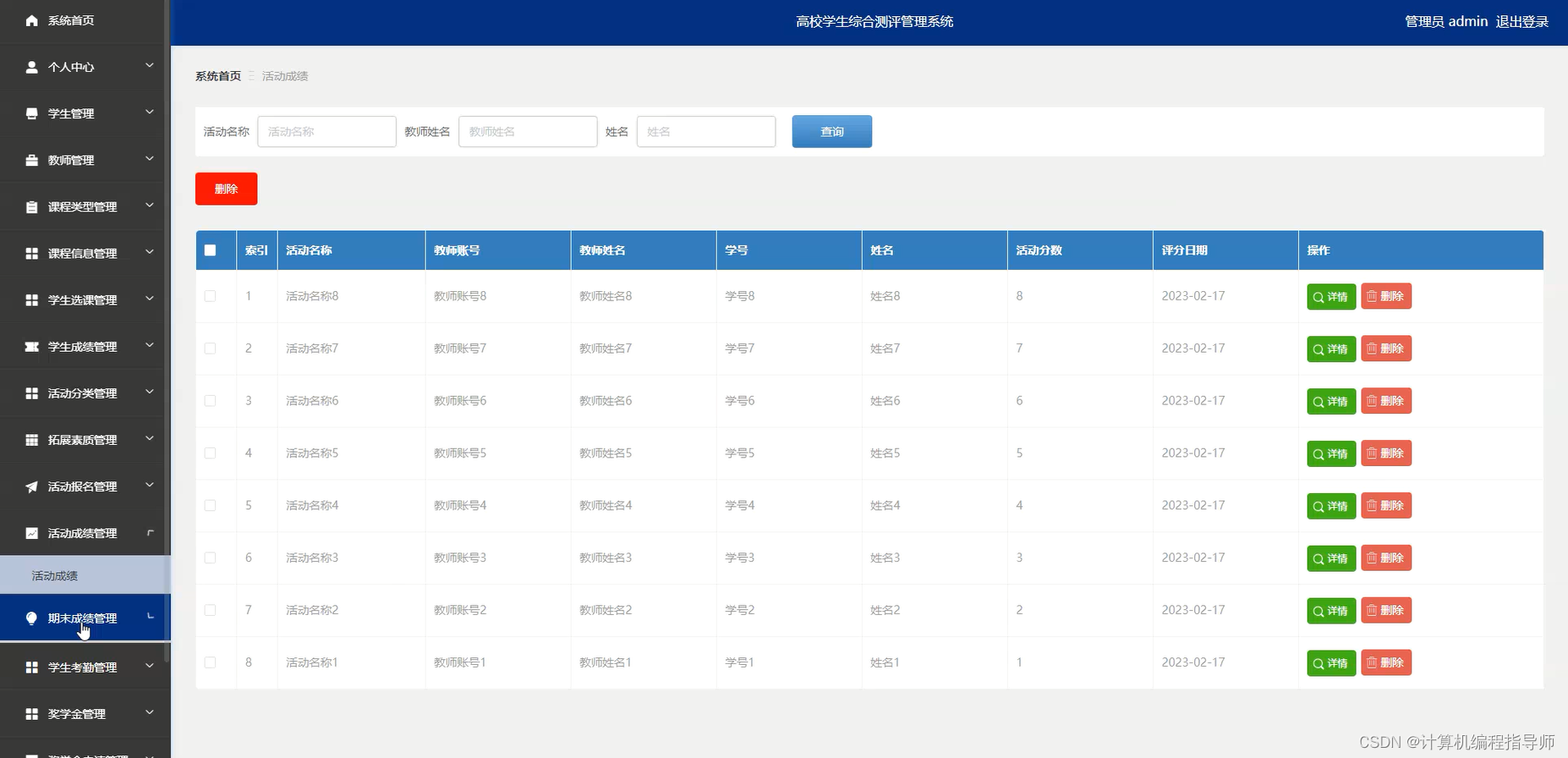
Task: Check the row with 活动名称2
Action: tap(211, 610)
